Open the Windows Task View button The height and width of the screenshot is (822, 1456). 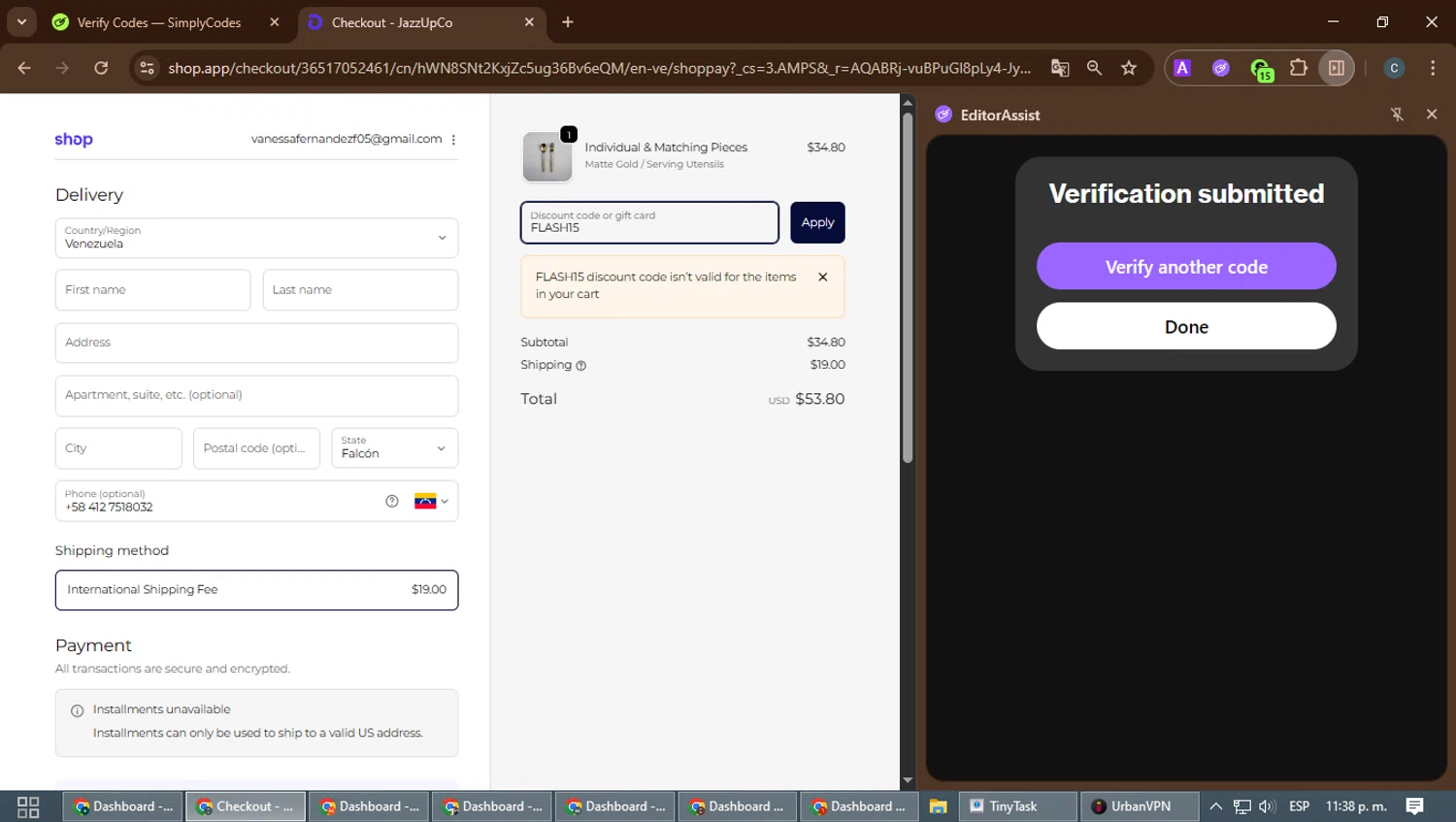tap(28, 806)
